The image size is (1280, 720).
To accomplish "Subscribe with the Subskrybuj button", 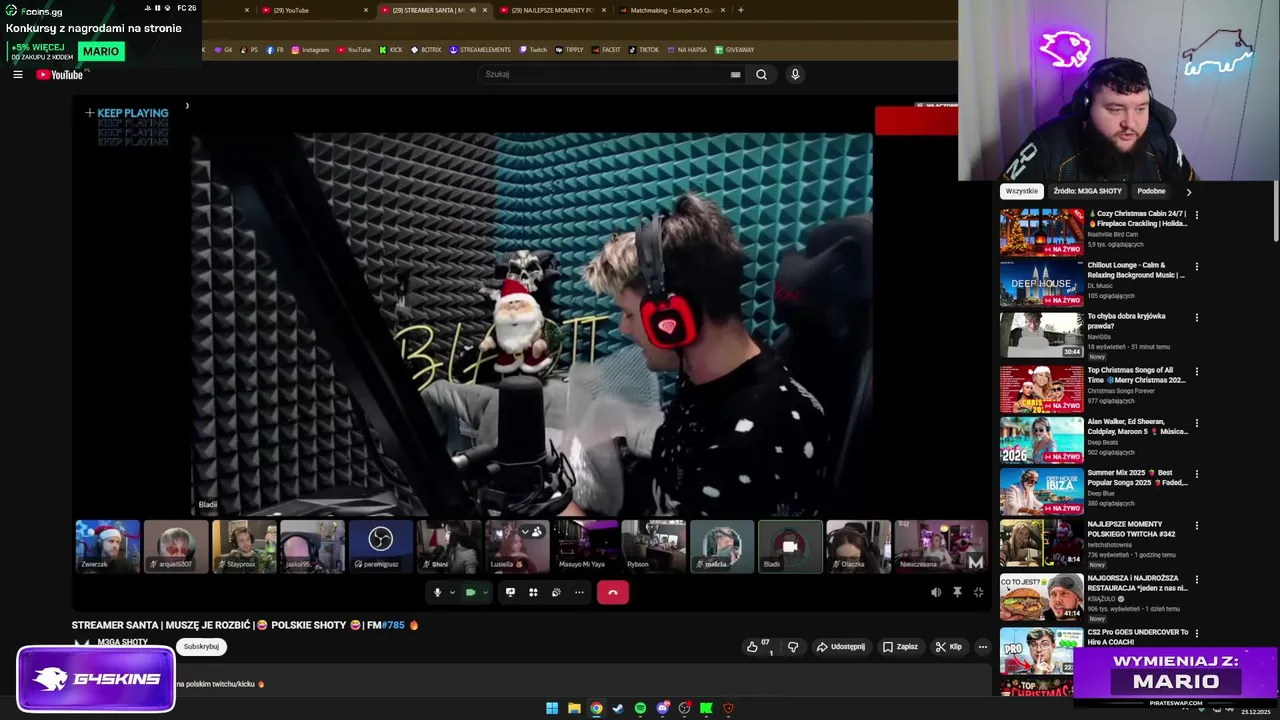I will 201,647.
